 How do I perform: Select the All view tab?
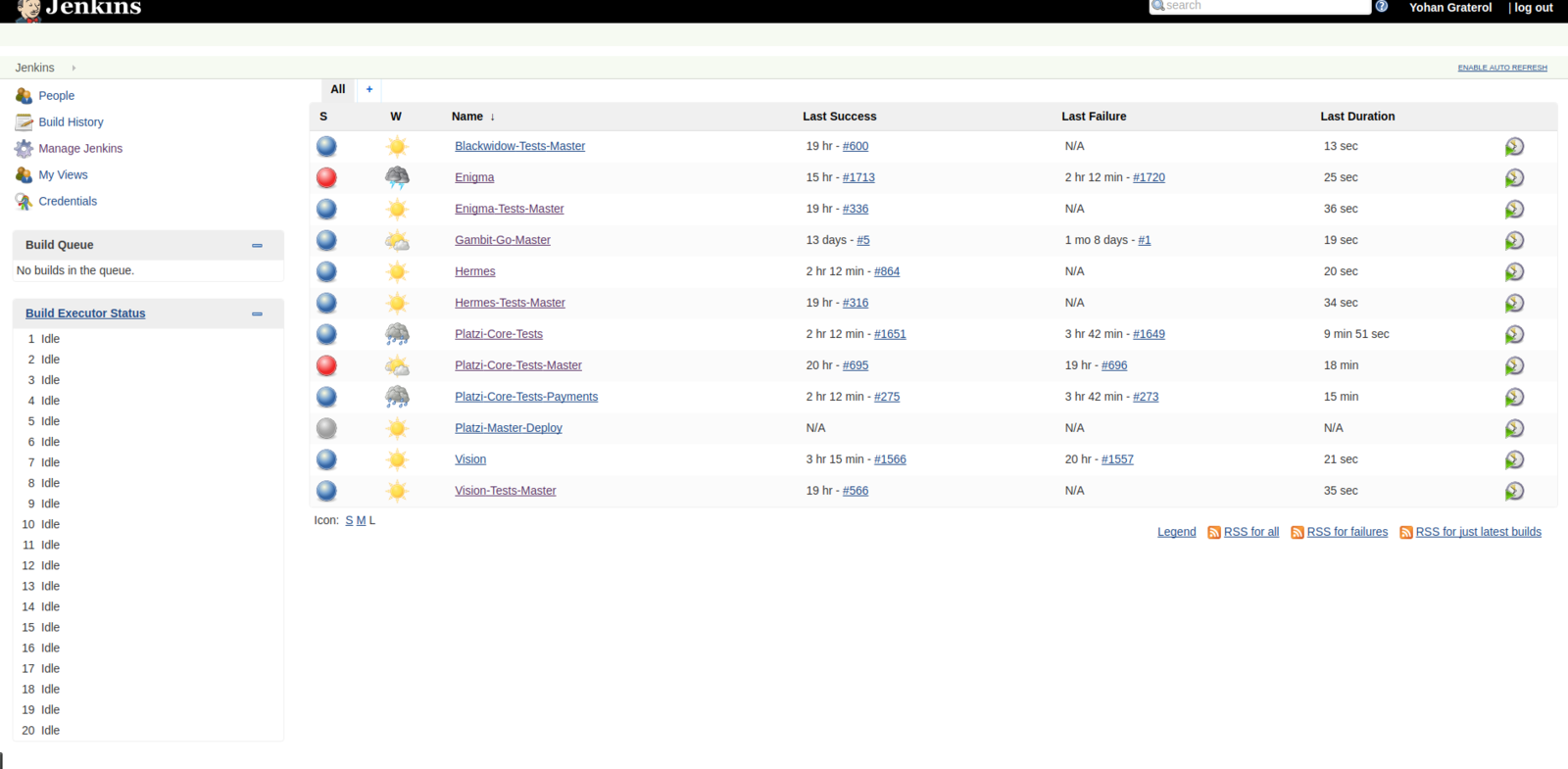point(338,89)
